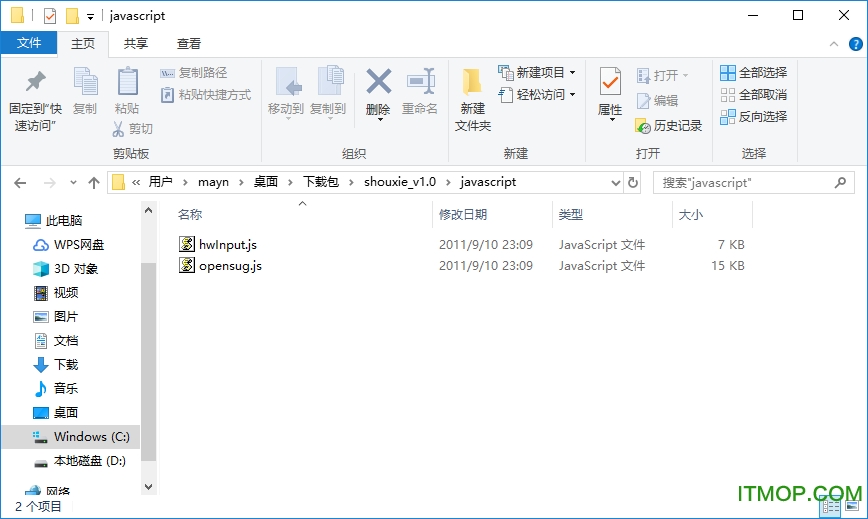The height and width of the screenshot is (519, 868).
Task: Click the search magnifier icon
Action: click(x=840, y=183)
